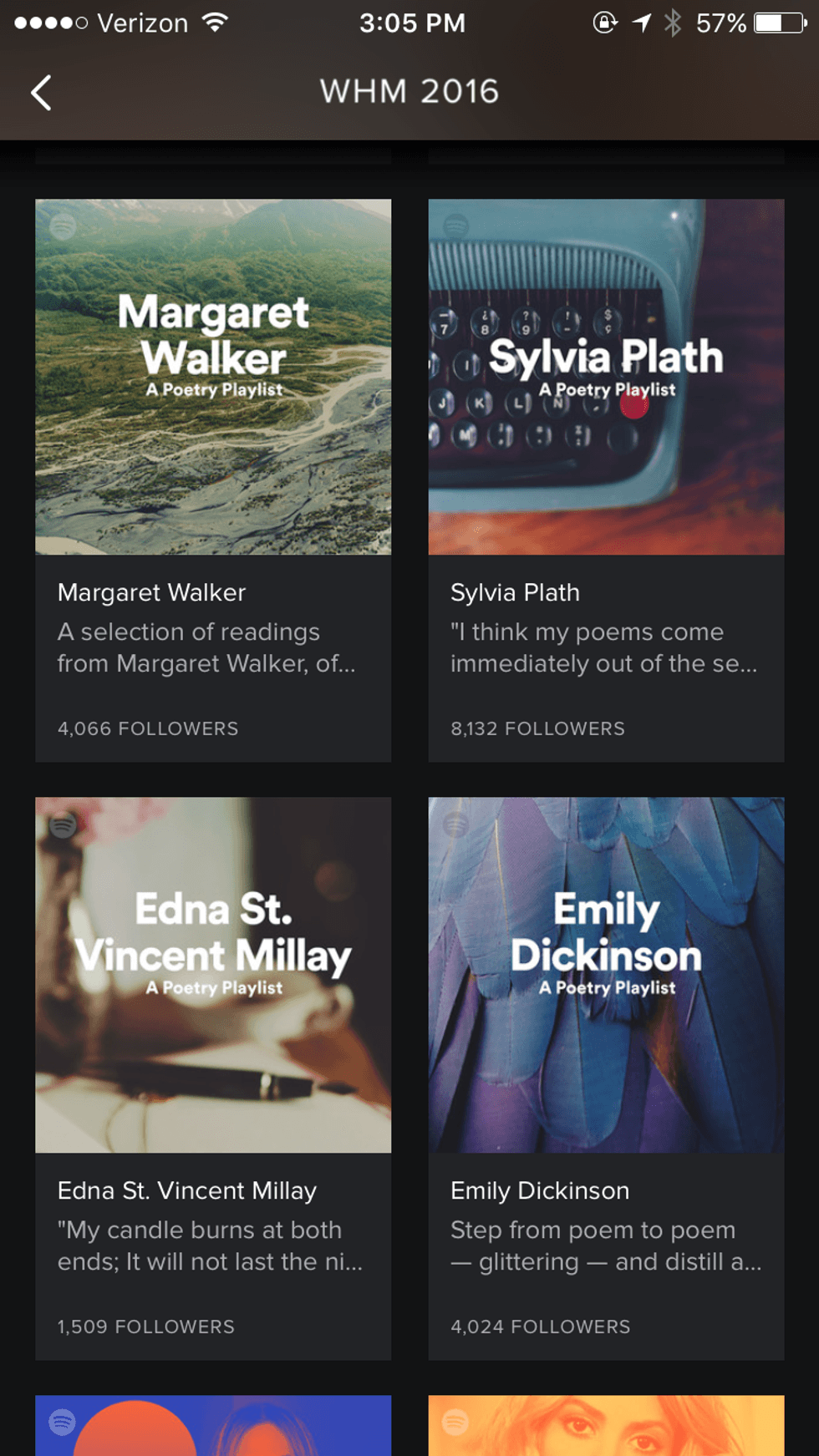Tap the 'Emily Dickinson' title below the cover
This screenshot has height=1456, width=819.
pyautogui.click(x=540, y=1190)
